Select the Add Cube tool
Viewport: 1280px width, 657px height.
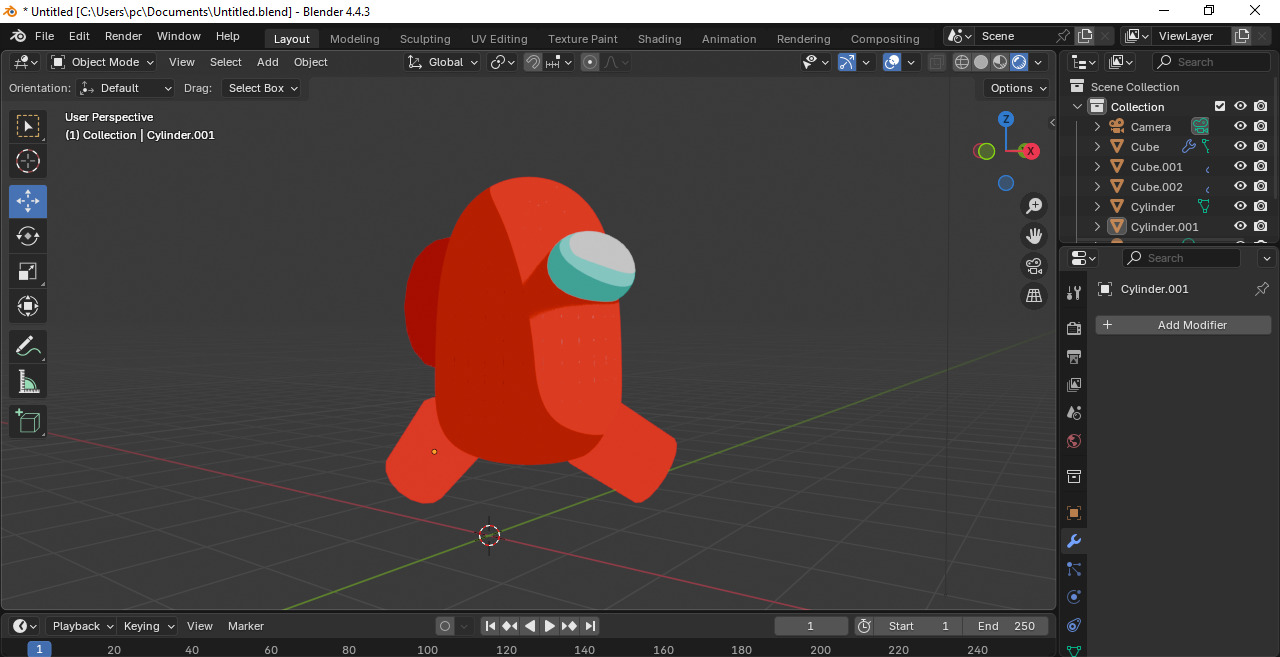pos(28,422)
